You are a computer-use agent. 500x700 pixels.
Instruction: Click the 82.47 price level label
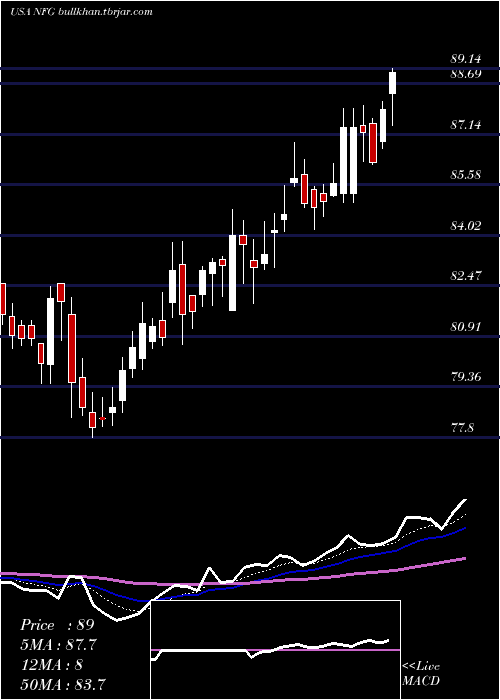click(x=466, y=275)
